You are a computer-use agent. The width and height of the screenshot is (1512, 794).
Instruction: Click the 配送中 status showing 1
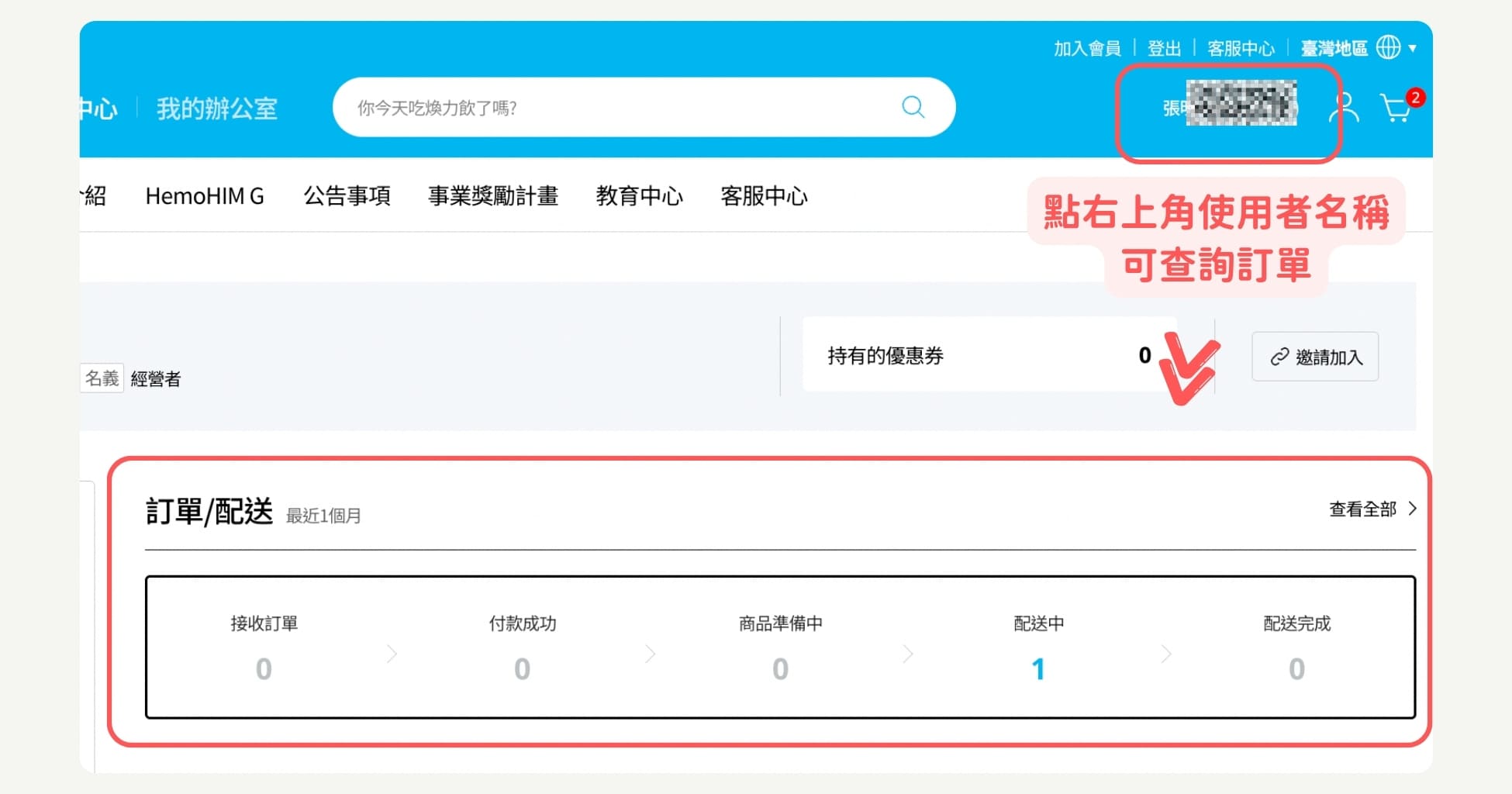point(1037,668)
